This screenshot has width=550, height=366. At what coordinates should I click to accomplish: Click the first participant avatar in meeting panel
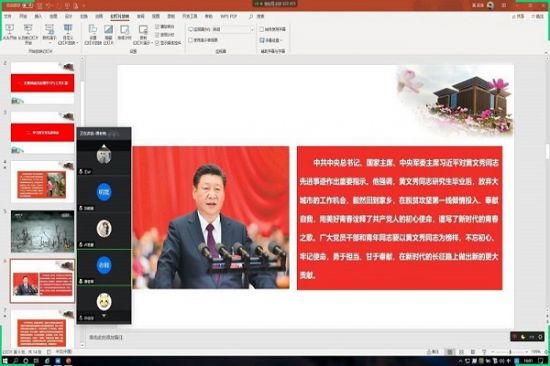[104, 156]
